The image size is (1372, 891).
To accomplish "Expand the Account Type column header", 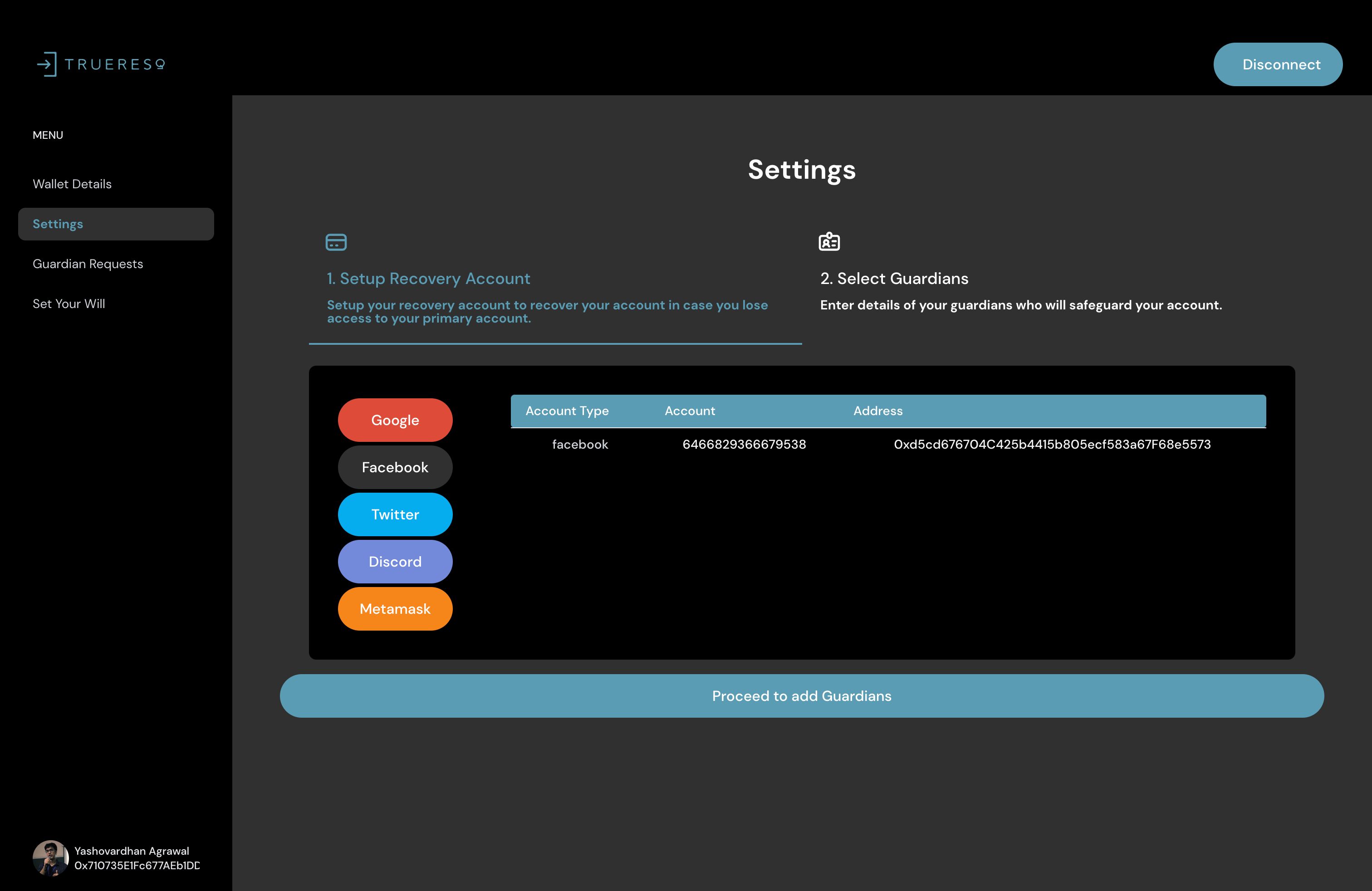I will [x=566, y=411].
